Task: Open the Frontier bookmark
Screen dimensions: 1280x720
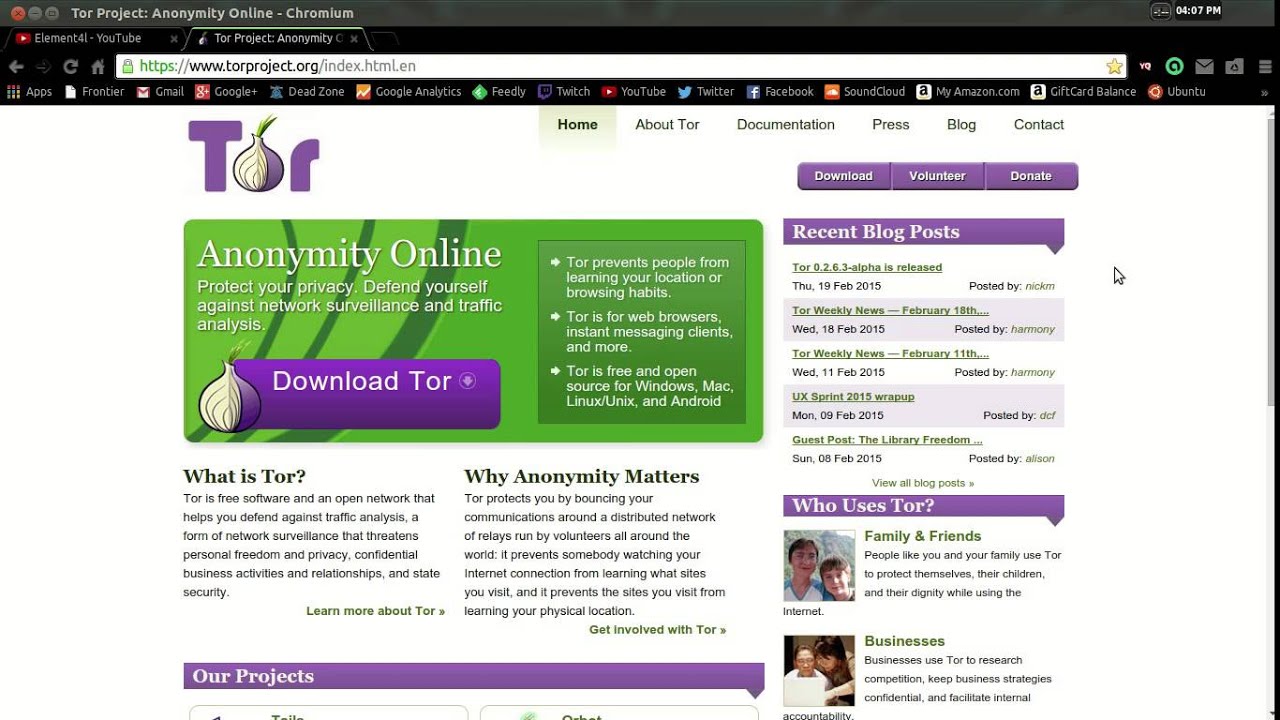Action: tap(94, 91)
